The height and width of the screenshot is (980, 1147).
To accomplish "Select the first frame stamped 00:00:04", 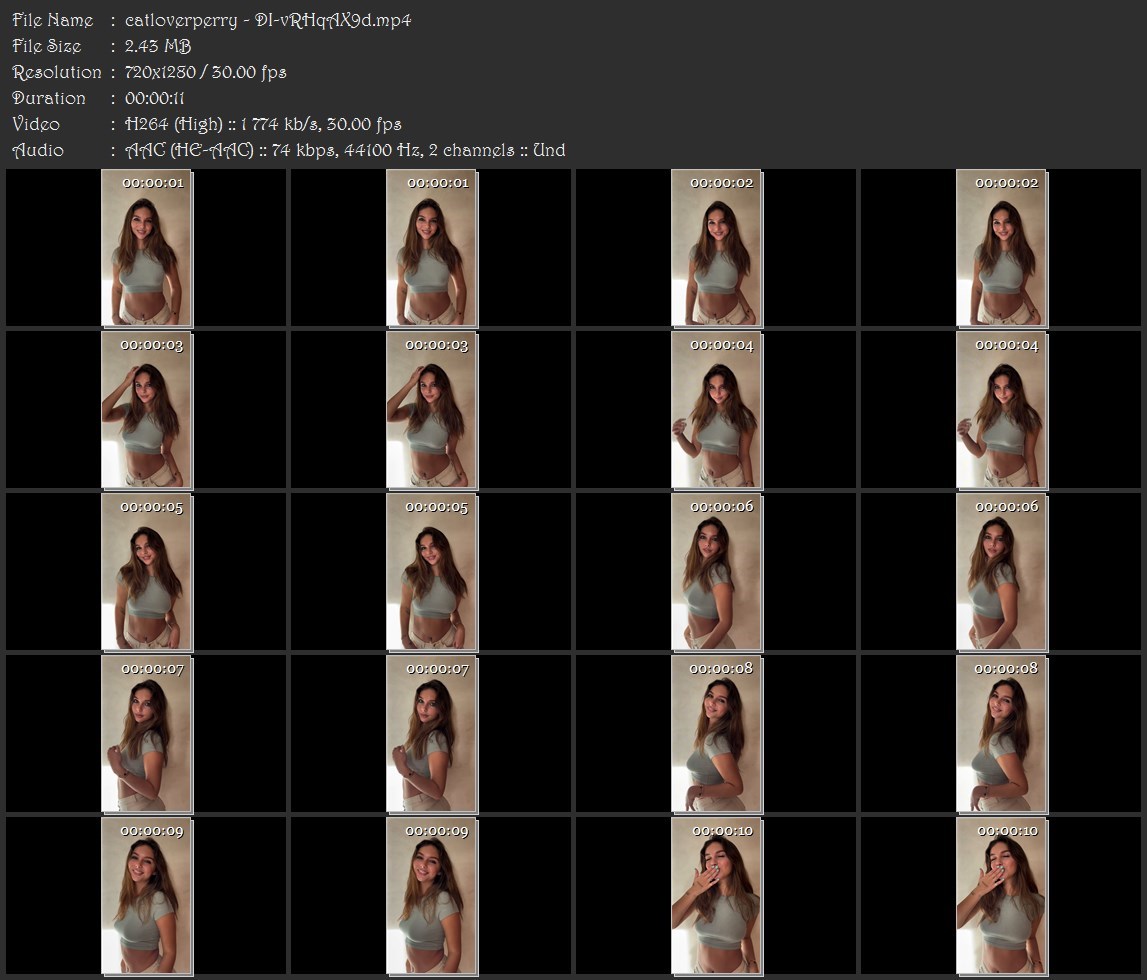I will 717,410.
